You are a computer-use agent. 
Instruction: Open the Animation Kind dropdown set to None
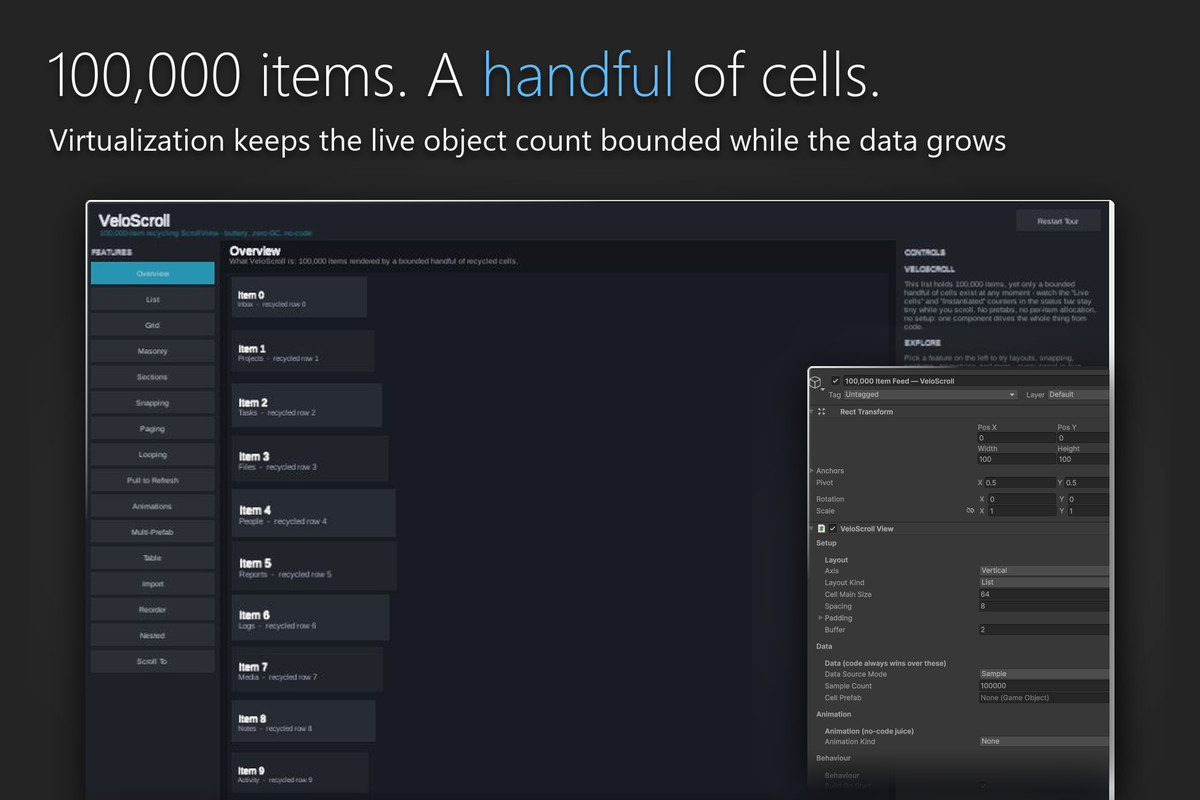(1043, 742)
